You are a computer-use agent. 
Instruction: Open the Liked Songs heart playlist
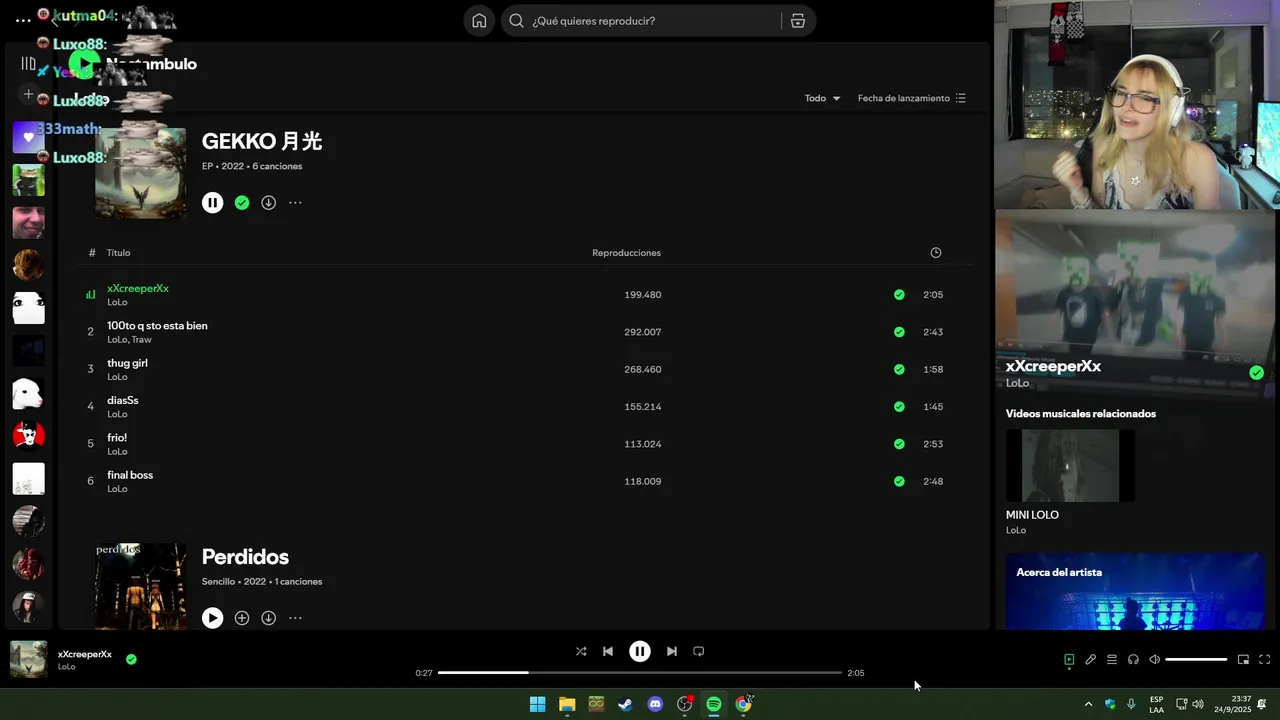point(28,137)
